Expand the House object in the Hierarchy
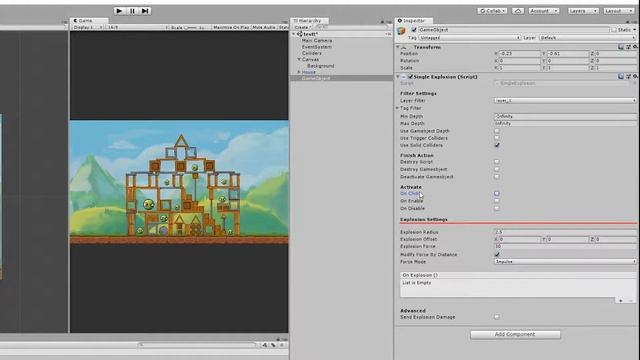640x360 pixels. tap(299, 72)
